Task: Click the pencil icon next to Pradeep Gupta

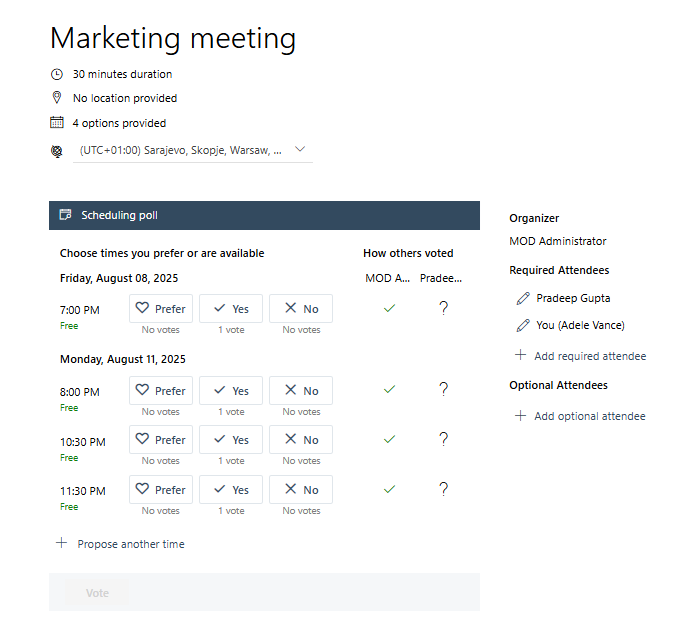Action: (522, 298)
